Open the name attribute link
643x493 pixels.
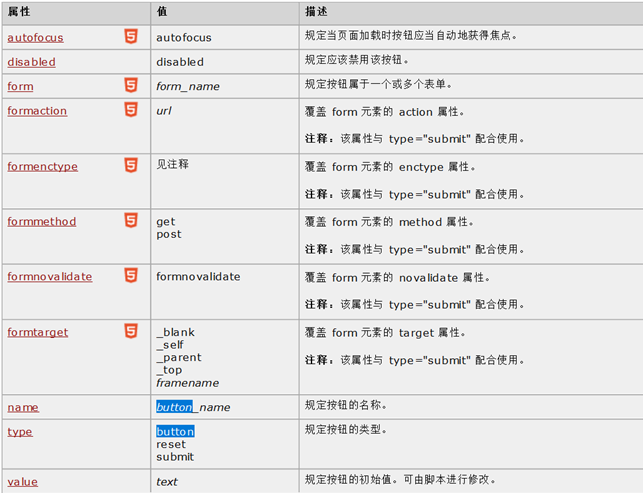[23, 408]
